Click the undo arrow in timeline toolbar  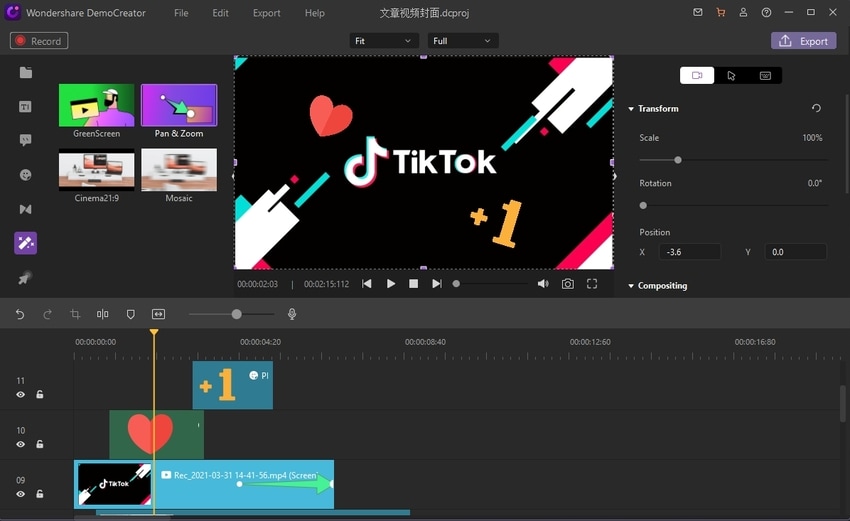(x=20, y=314)
